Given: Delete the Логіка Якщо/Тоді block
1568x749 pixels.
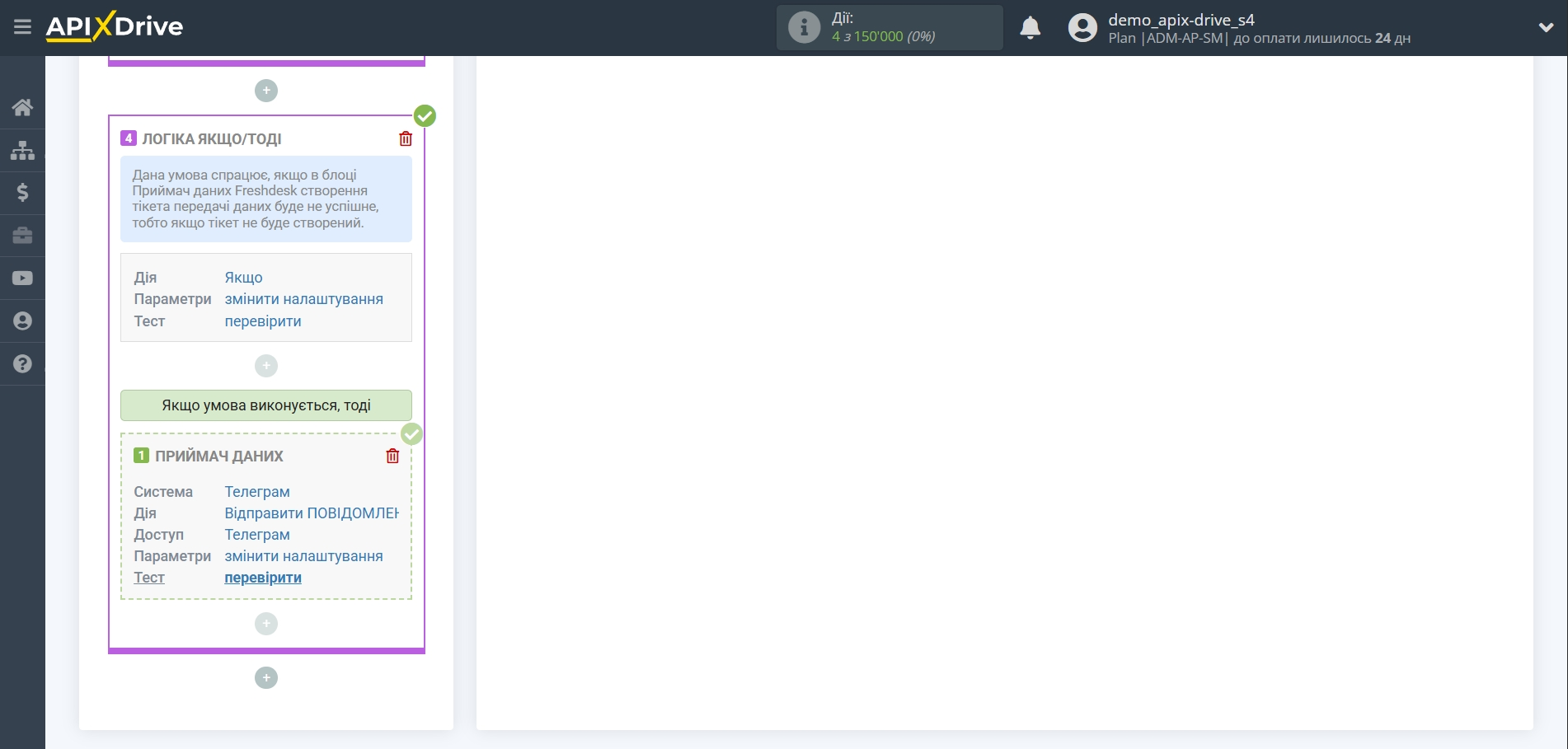Looking at the screenshot, I should click(x=406, y=138).
